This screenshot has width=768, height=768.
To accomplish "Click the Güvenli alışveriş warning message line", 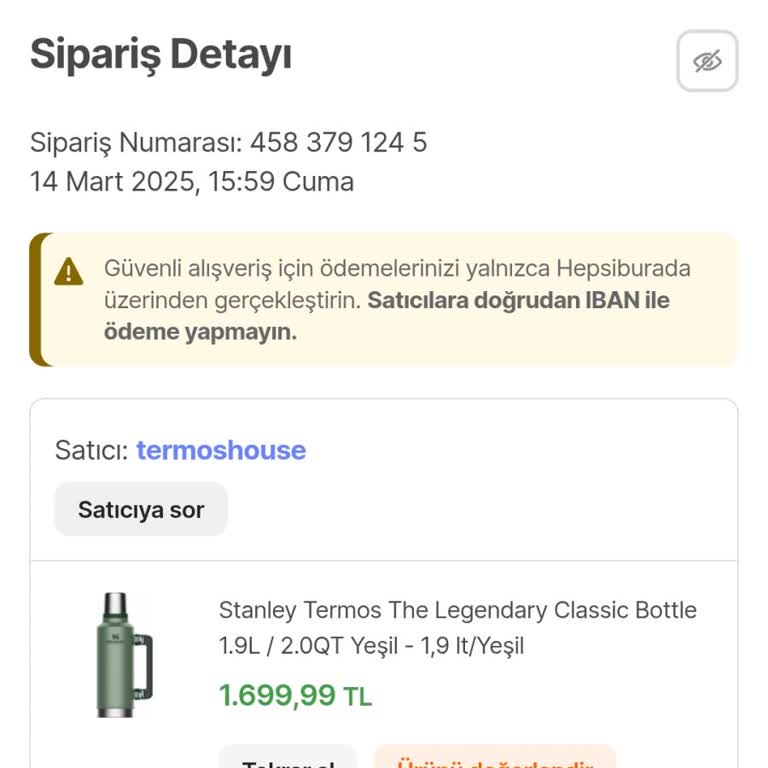I will pyautogui.click(x=396, y=269).
